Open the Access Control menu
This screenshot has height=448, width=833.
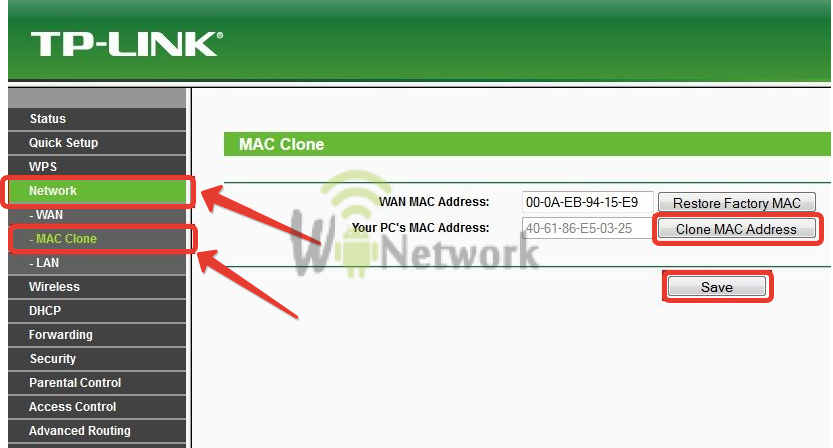pyautogui.click(x=97, y=407)
